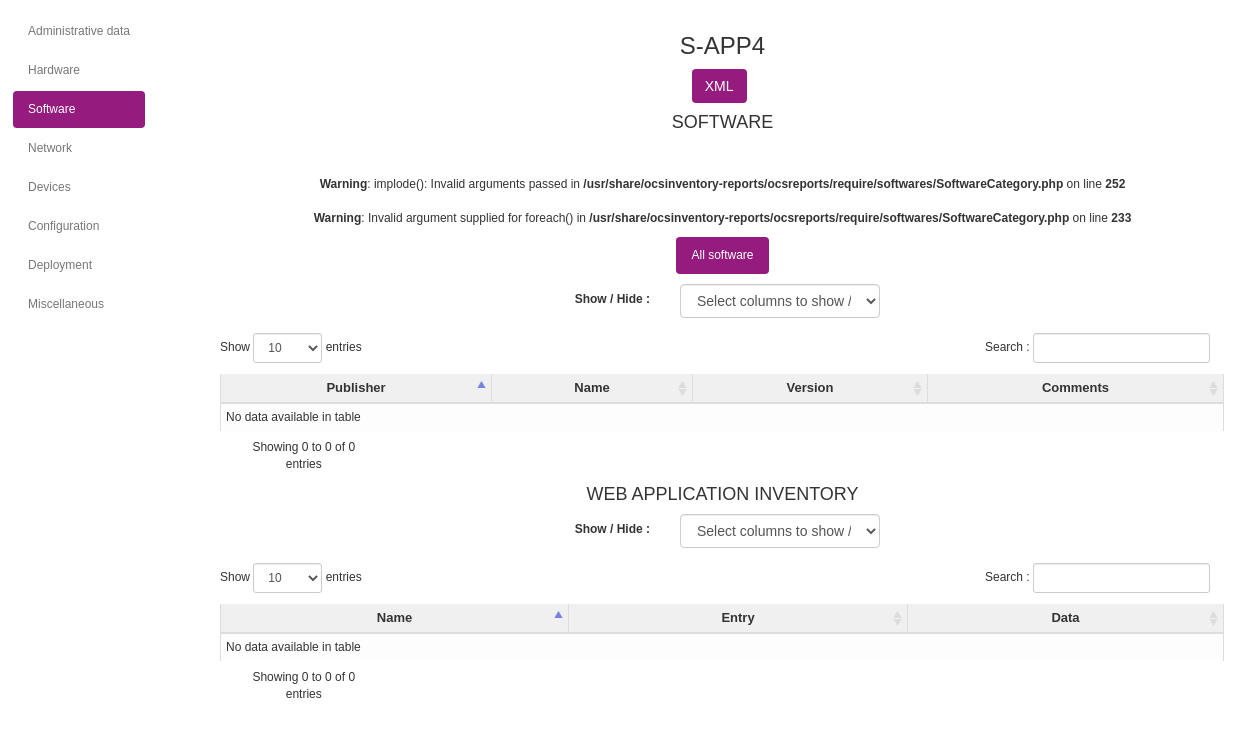Image resolution: width=1239 pixels, height=742 pixels.
Task: Sort the Name column in Web Application Inventory
Action: [x=394, y=618]
